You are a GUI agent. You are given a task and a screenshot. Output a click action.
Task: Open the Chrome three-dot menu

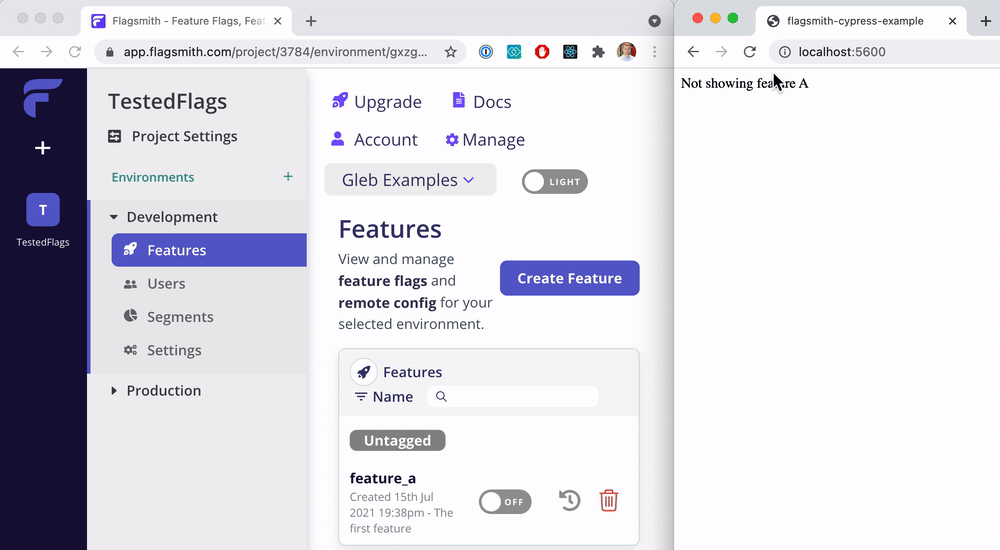coord(654,52)
